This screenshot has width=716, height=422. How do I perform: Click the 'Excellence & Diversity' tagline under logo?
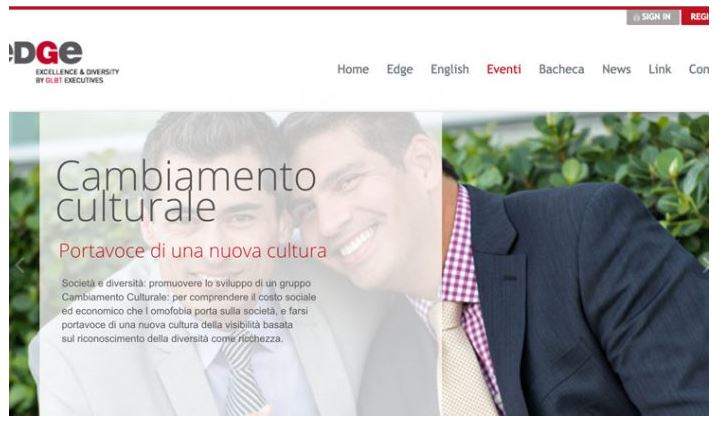(77, 76)
